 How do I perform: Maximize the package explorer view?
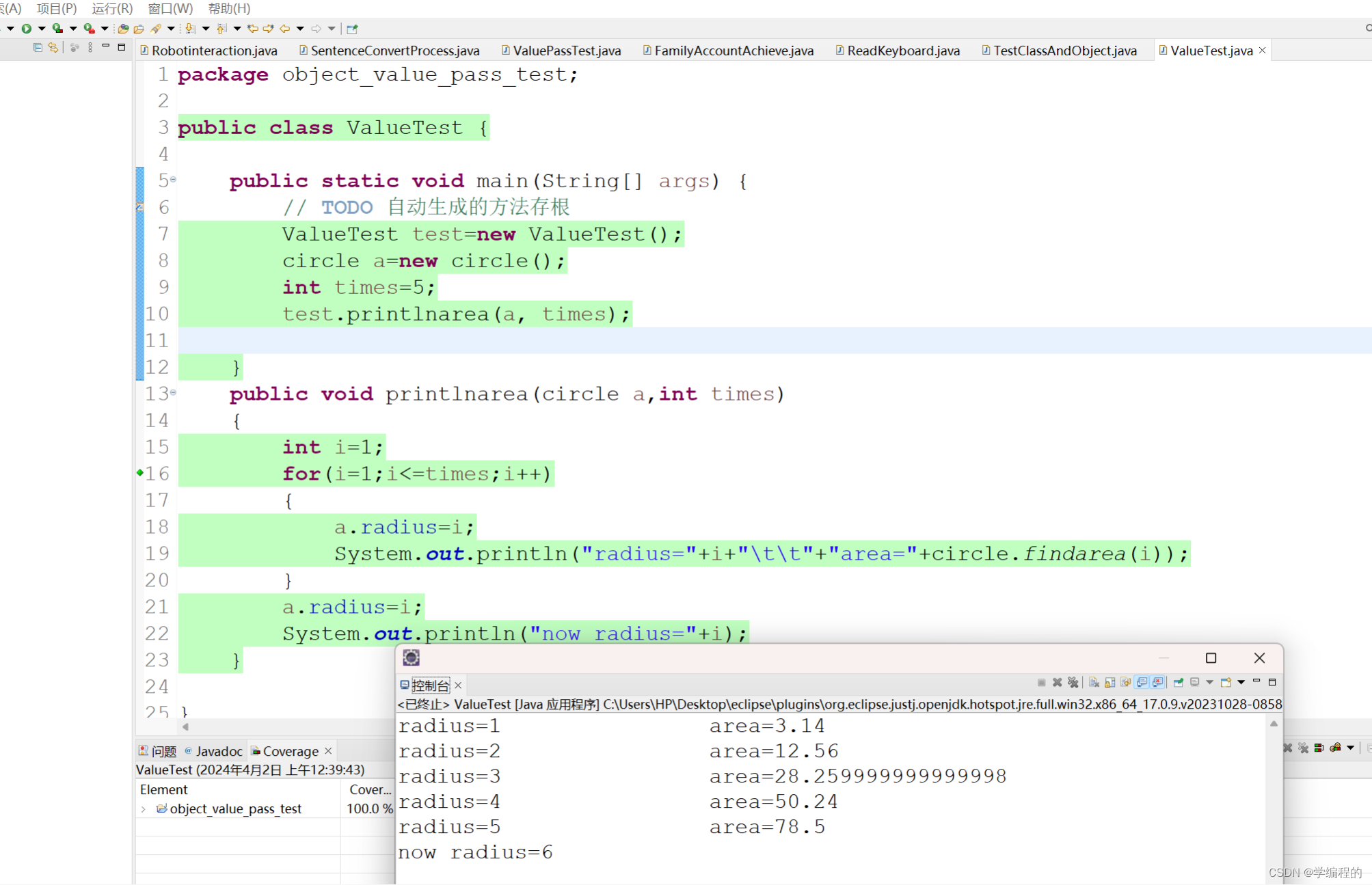[122, 47]
